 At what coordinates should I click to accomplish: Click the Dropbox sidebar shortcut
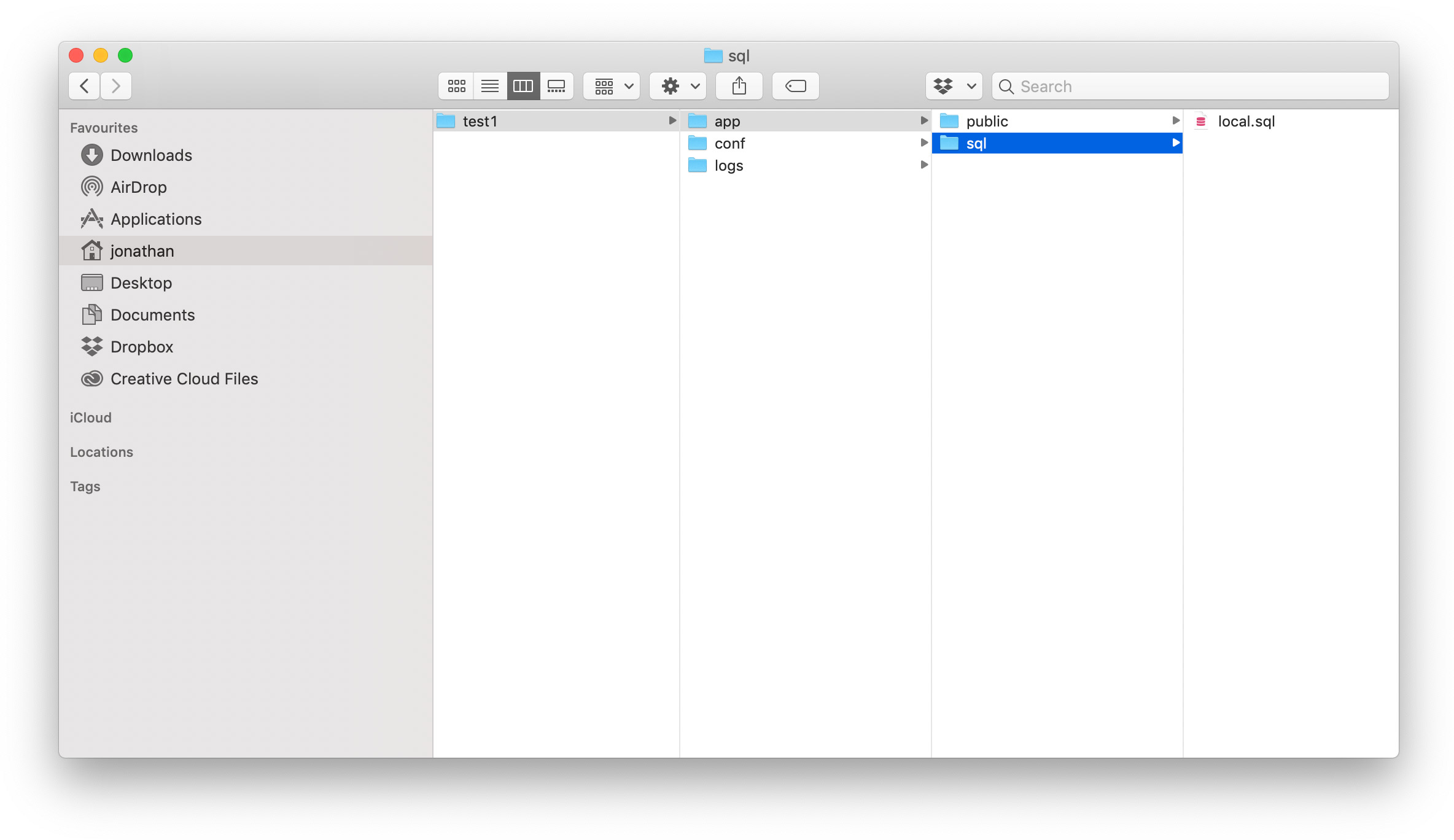pyautogui.click(x=141, y=346)
